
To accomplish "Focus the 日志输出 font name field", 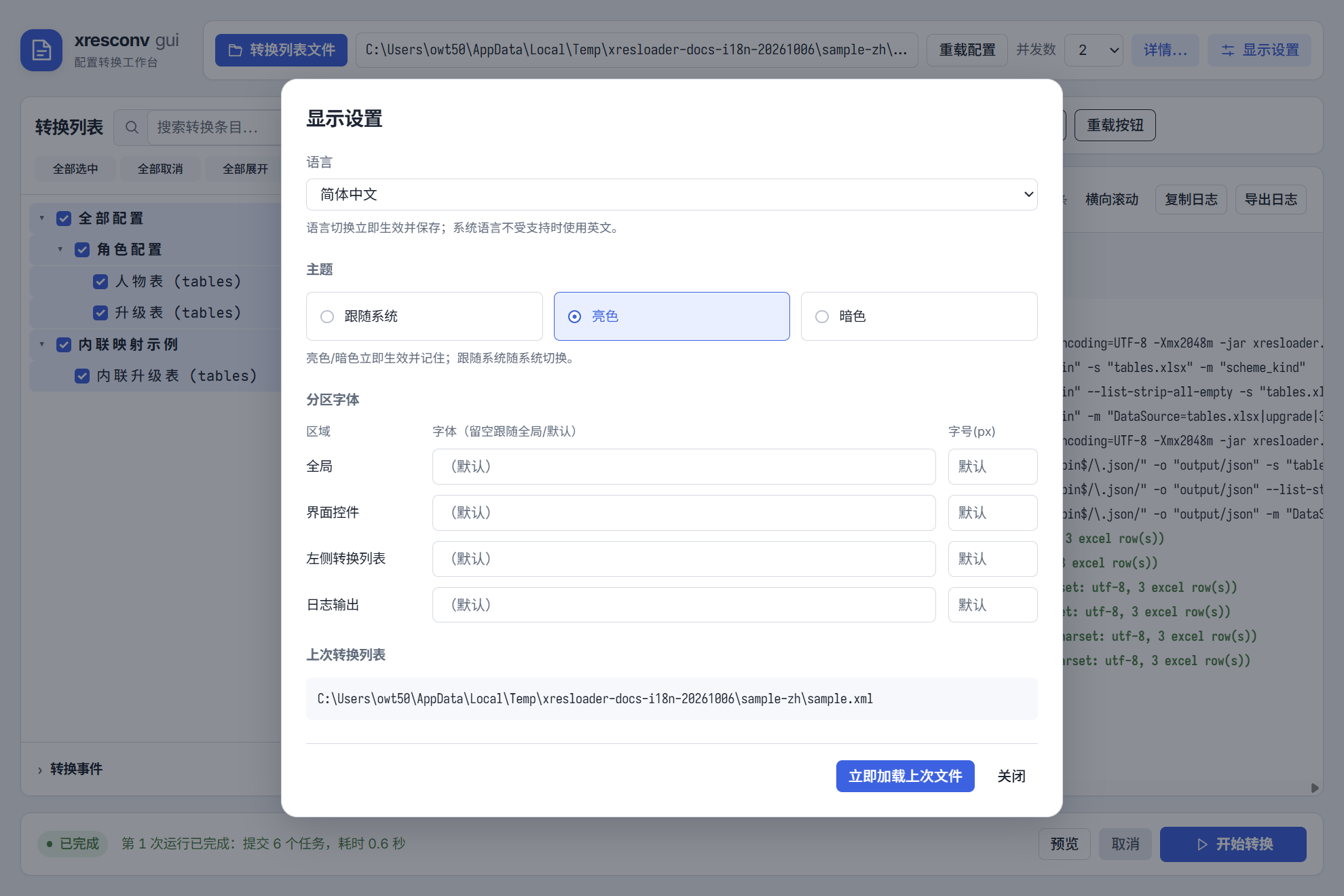I will click(684, 605).
